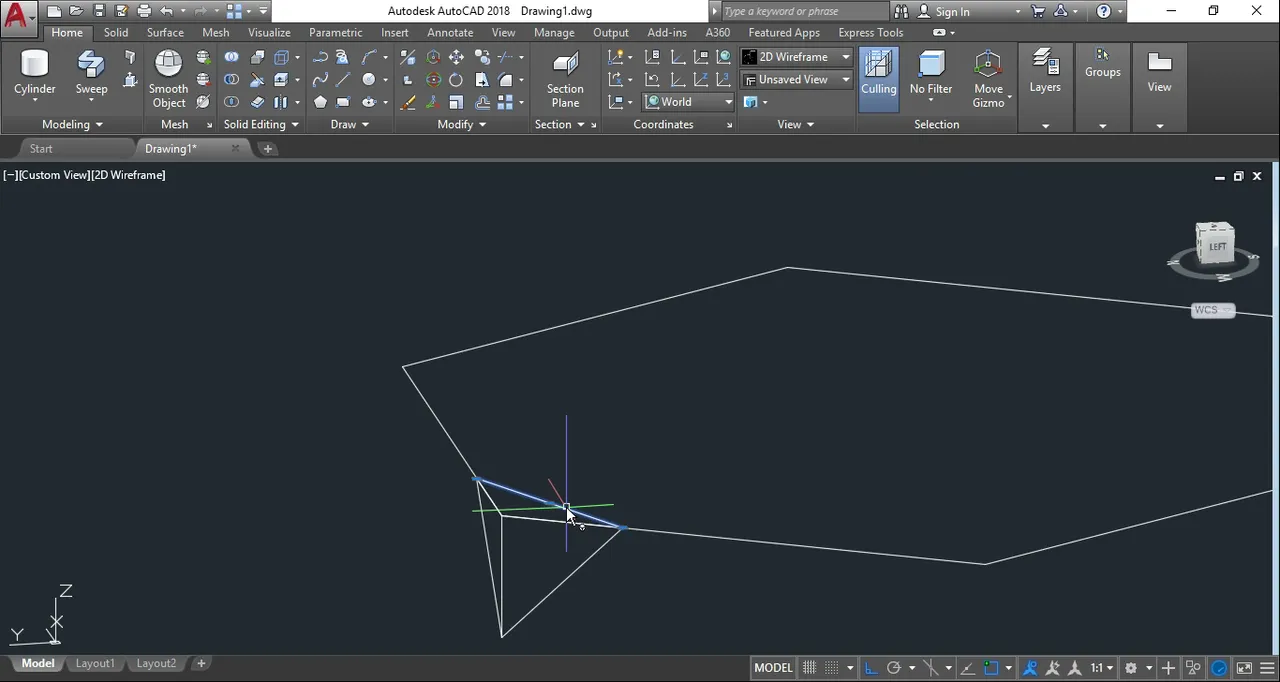Open the annotation scale 1:1 dropdown

click(x=1102, y=668)
